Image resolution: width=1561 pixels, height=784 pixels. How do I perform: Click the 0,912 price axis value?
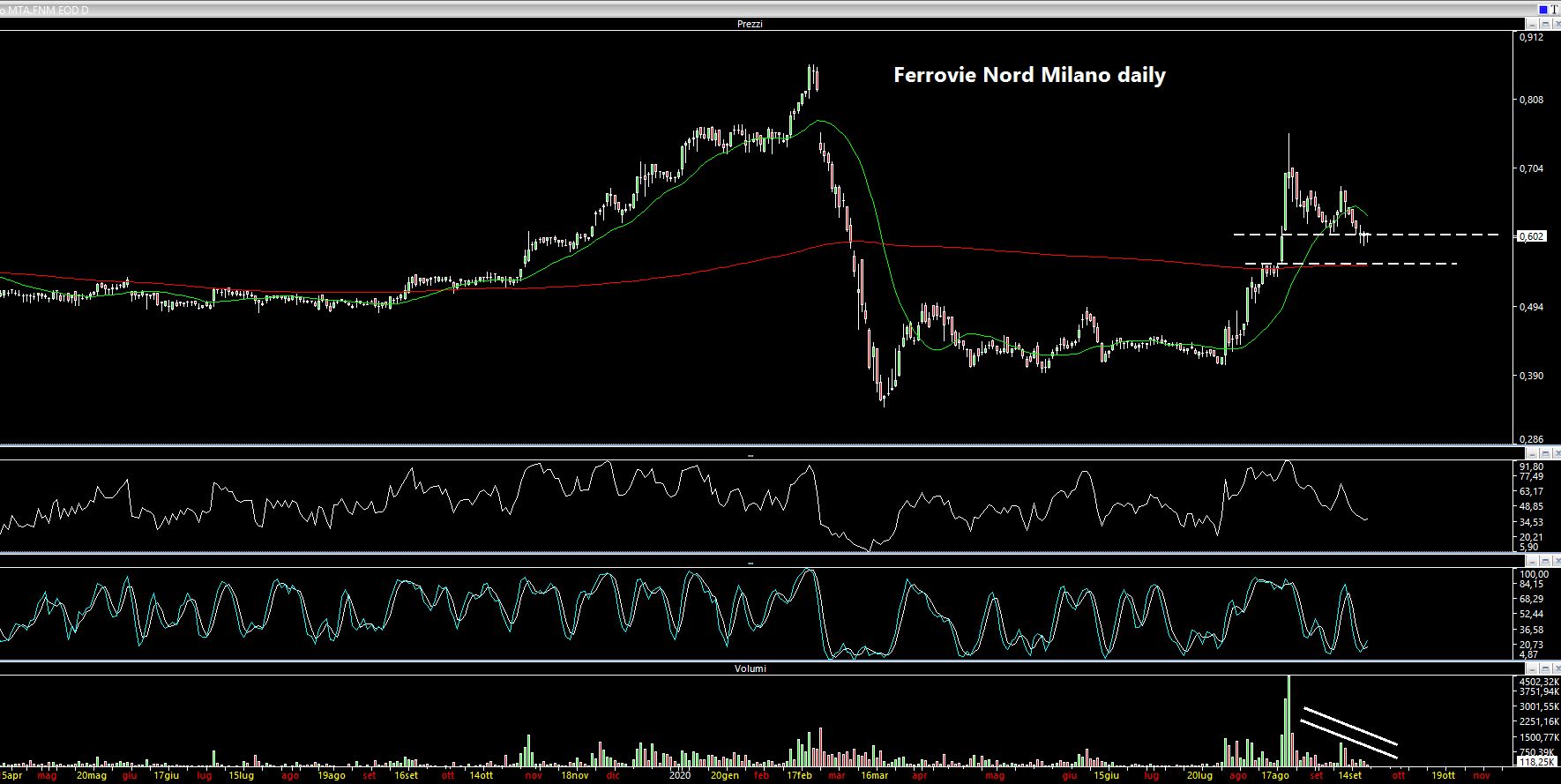(x=1531, y=38)
